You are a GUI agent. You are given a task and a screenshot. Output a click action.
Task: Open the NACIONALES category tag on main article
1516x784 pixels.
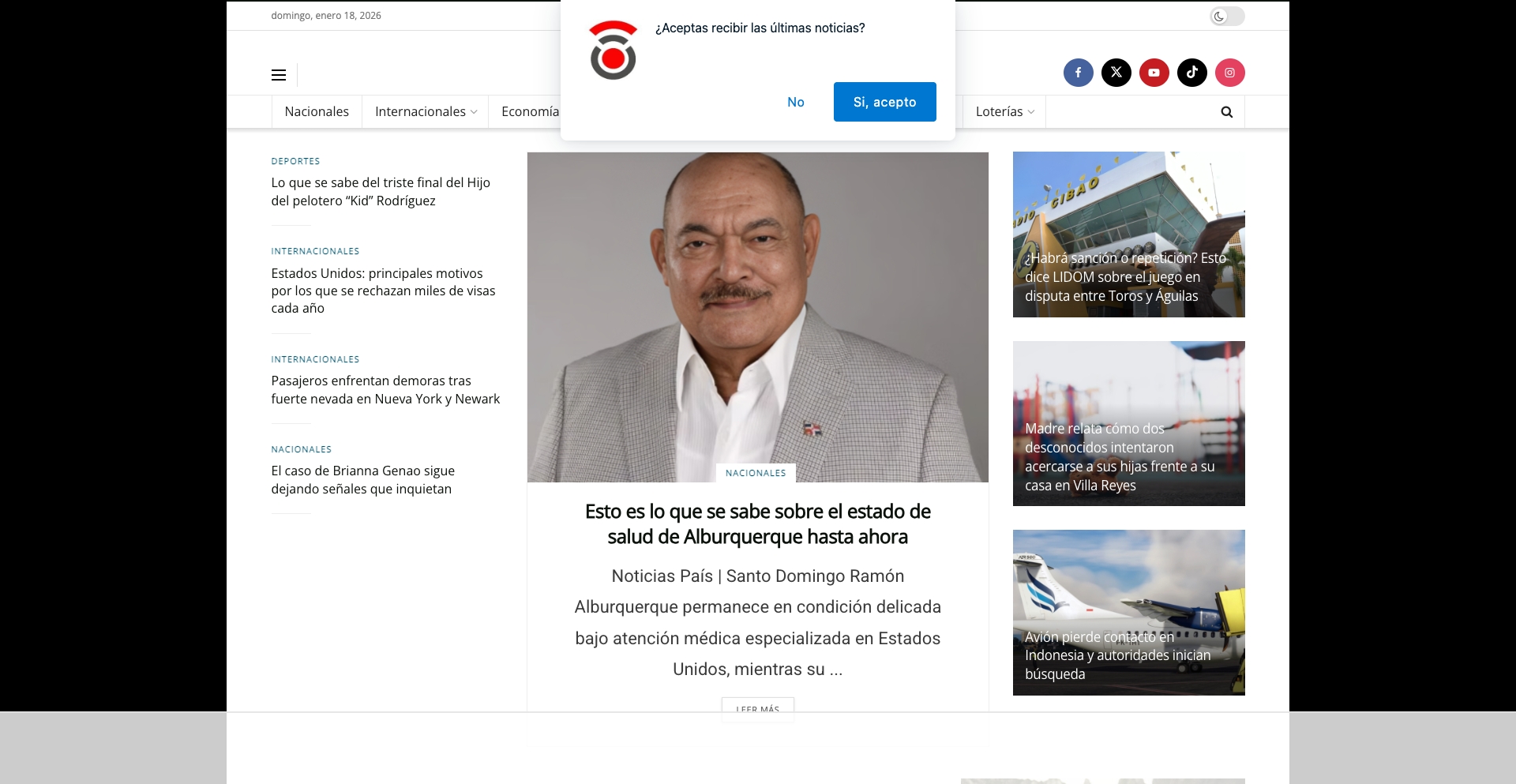[756, 473]
